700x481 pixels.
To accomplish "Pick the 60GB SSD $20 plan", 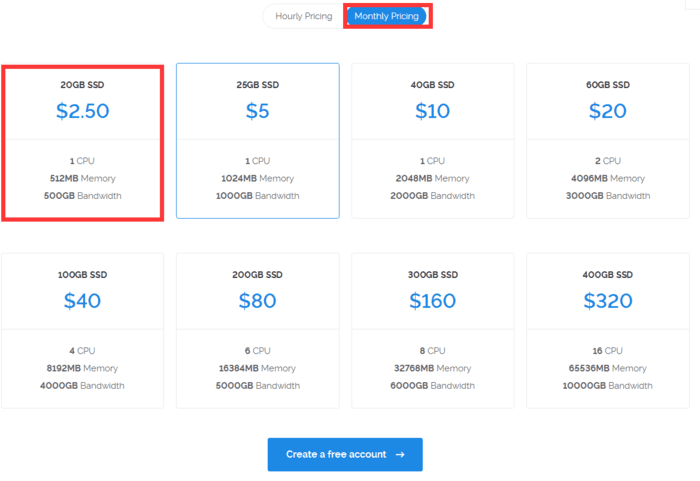I will pyautogui.click(x=608, y=141).
